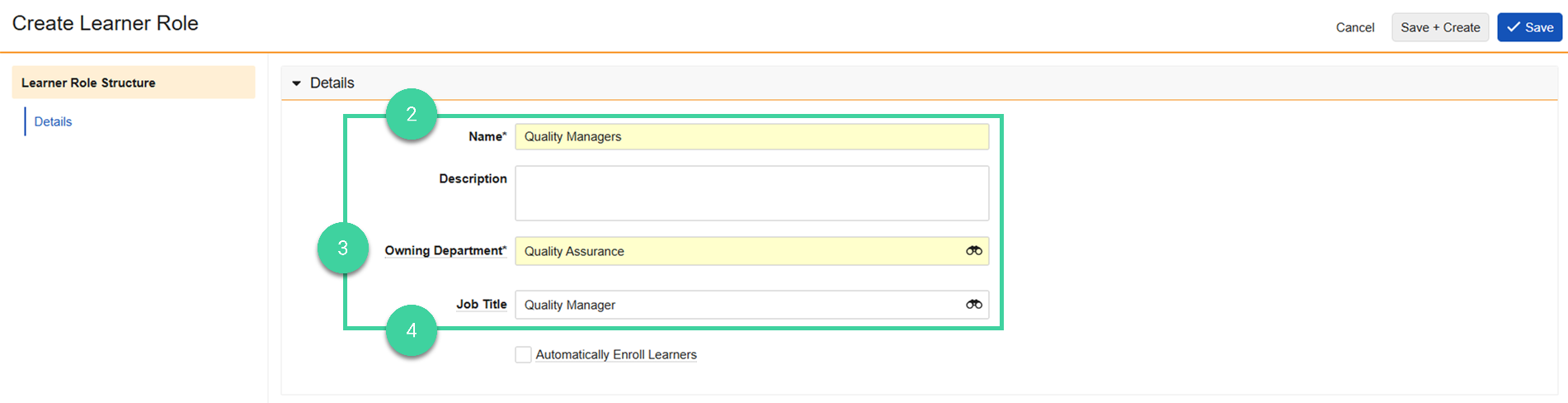Click into the empty Description box
Screen dimensions: 1568x403
751,193
